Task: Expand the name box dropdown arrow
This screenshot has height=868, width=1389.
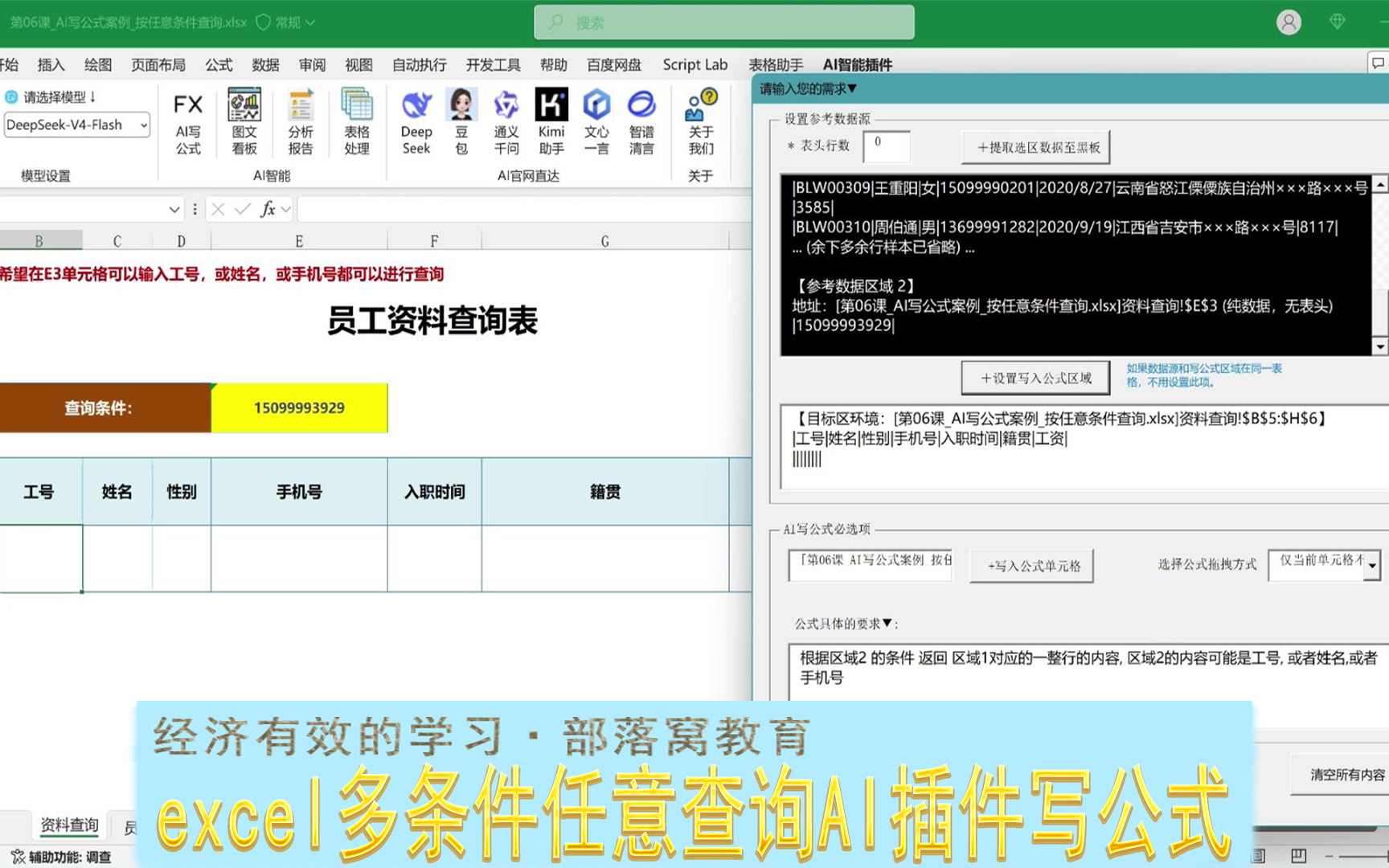Action: pyautogui.click(x=174, y=209)
